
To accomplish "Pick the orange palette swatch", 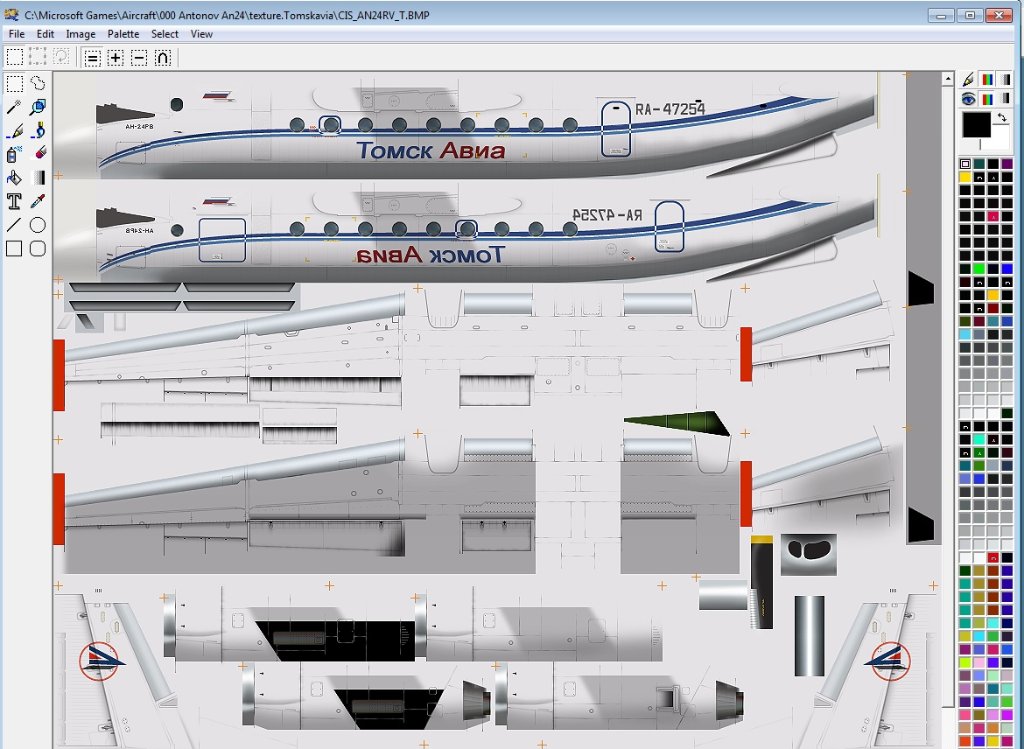I will 993,295.
